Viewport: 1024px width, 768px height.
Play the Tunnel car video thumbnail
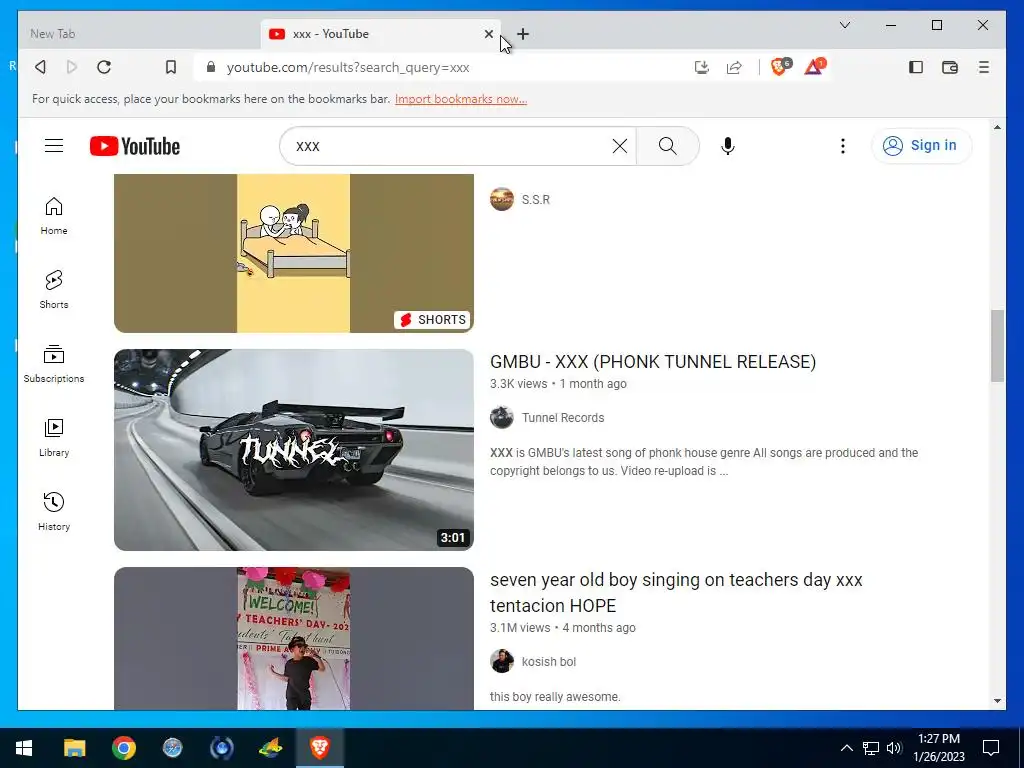point(294,450)
